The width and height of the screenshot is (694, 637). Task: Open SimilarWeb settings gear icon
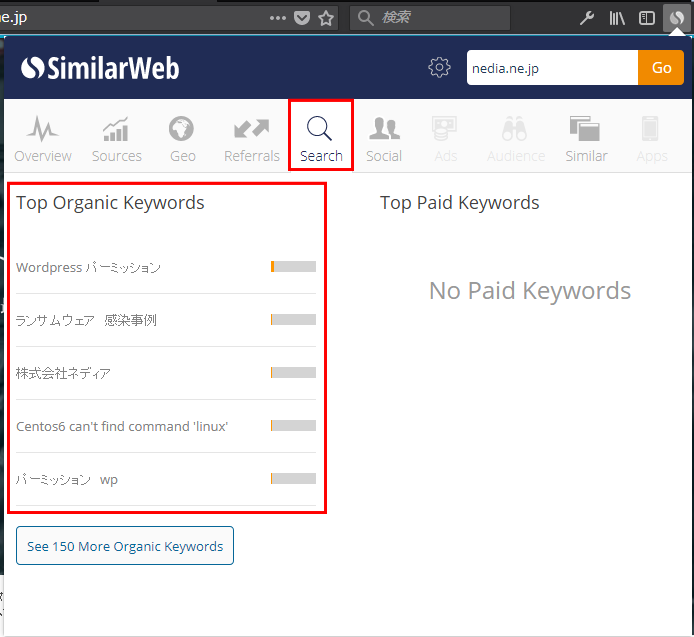(439, 67)
